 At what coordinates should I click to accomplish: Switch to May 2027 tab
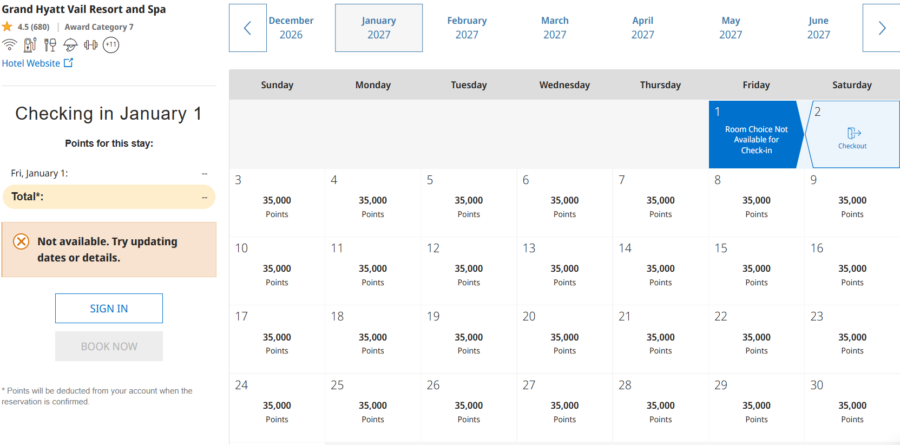[x=731, y=28]
